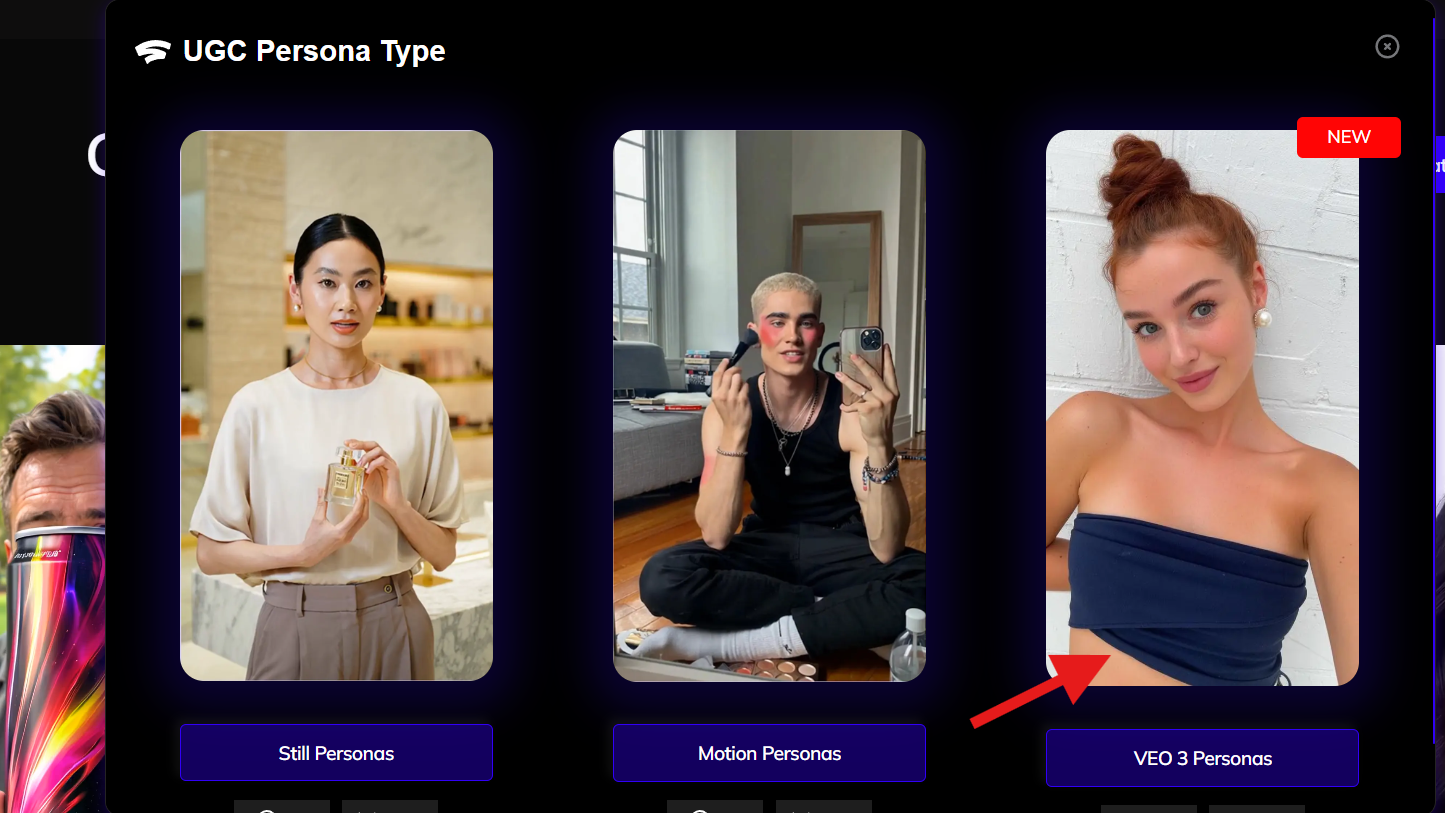
Task: Click the red NEW badge
Action: [1349, 137]
